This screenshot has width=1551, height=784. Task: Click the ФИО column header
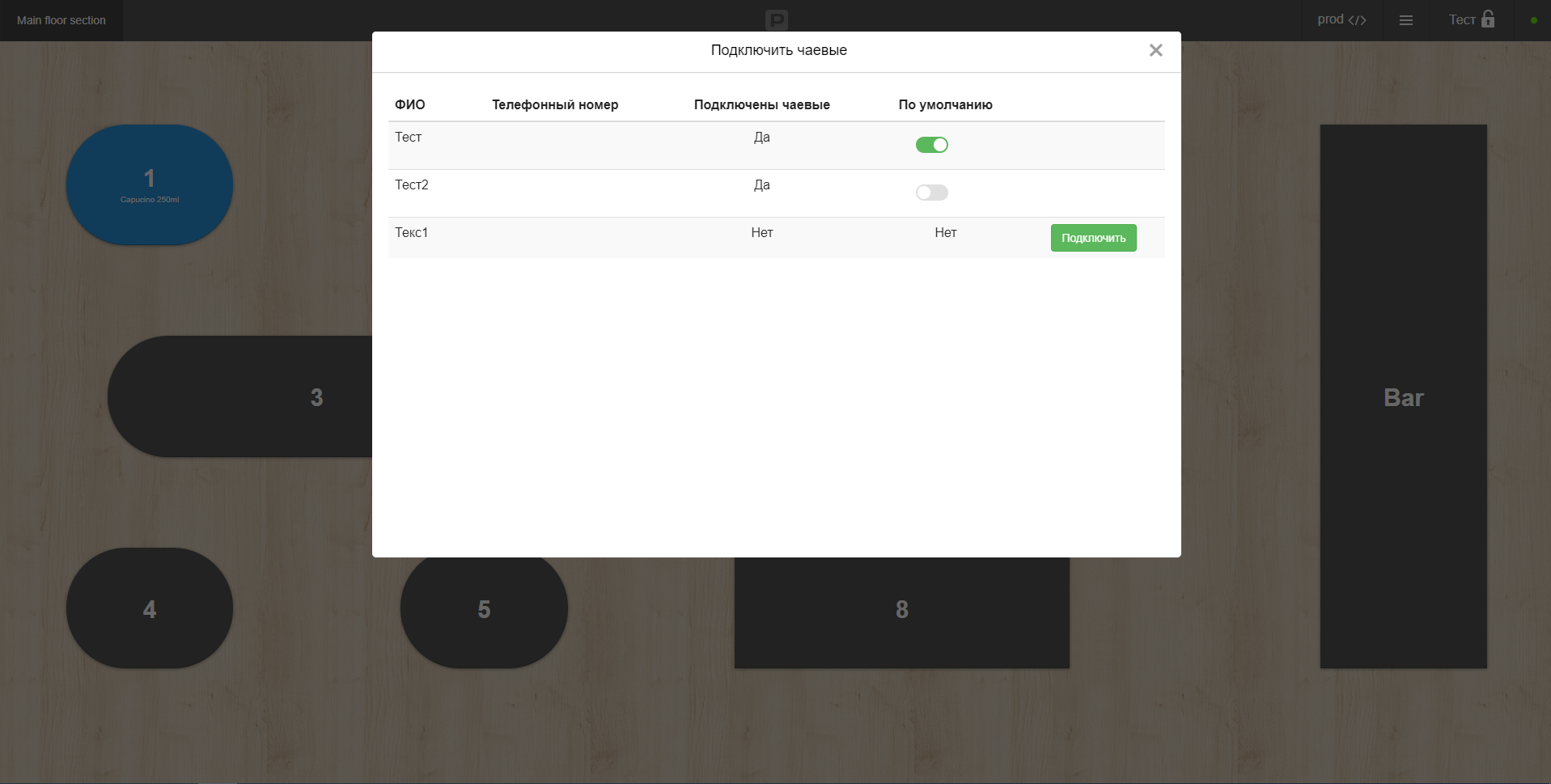(409, 104)
